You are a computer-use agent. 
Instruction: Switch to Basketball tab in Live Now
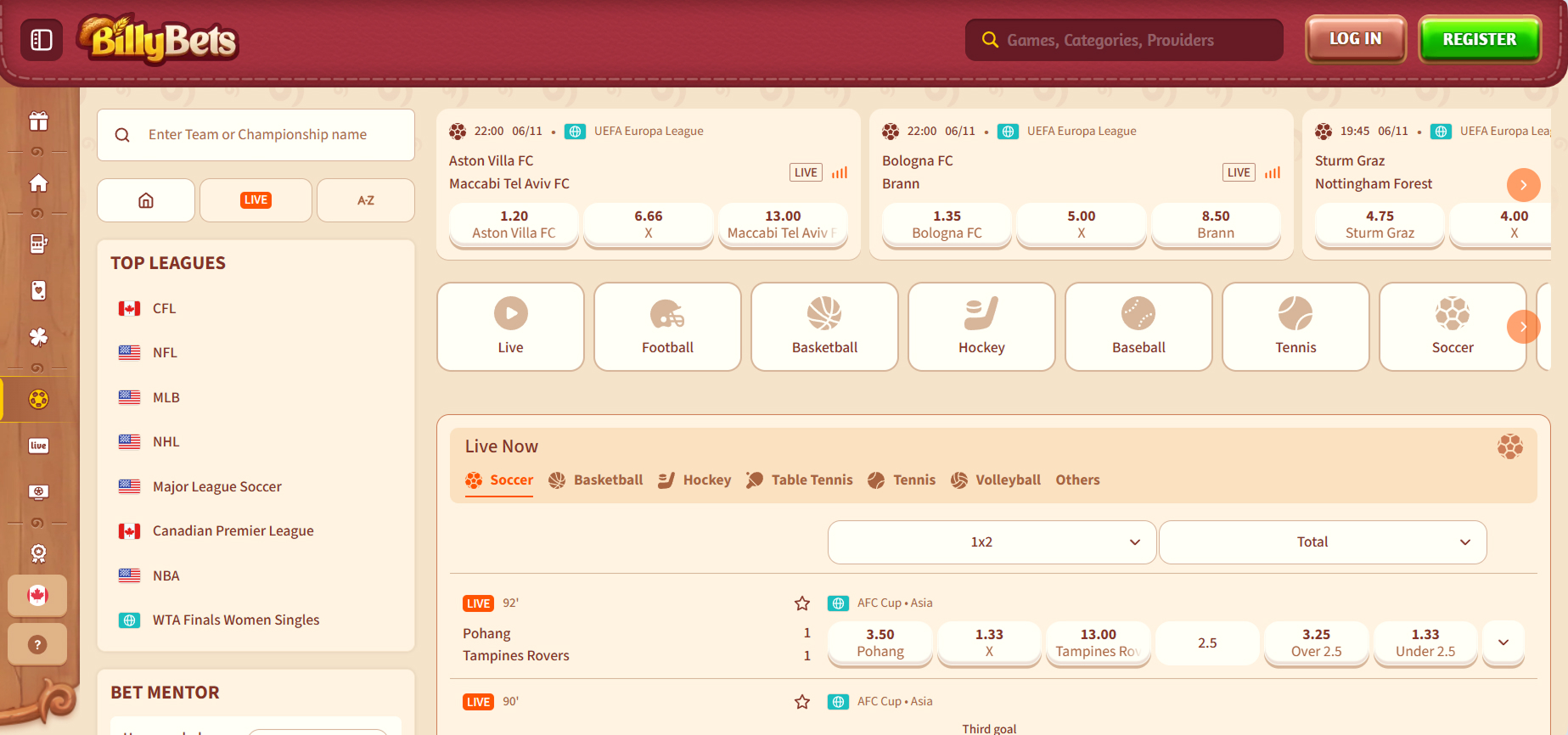[596, 480]
